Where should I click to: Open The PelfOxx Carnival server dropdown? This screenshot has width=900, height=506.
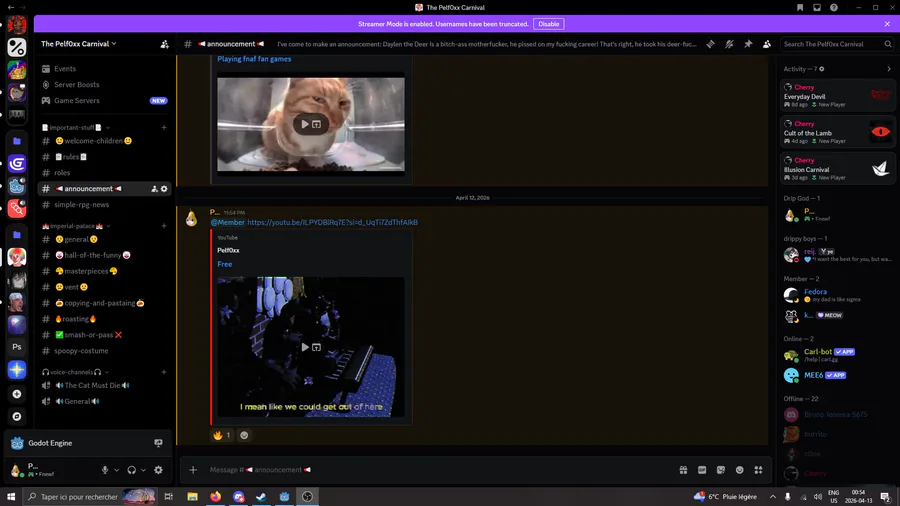click(79, 44)
